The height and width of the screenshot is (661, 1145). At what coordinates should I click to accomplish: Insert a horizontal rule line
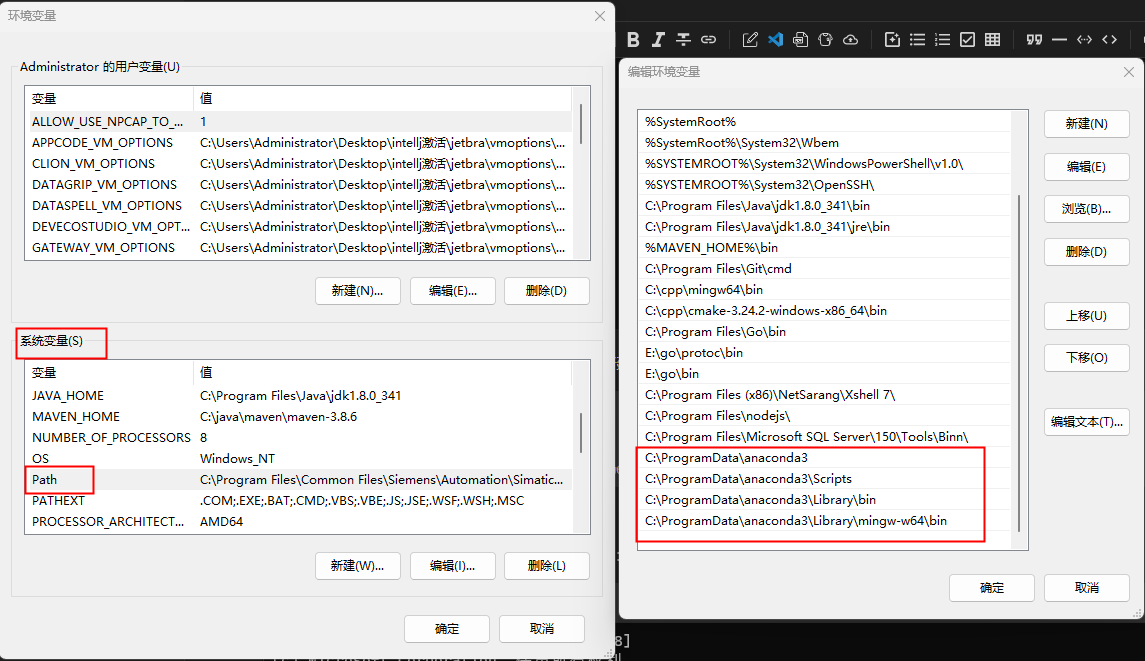click(x=1060, y=39)
